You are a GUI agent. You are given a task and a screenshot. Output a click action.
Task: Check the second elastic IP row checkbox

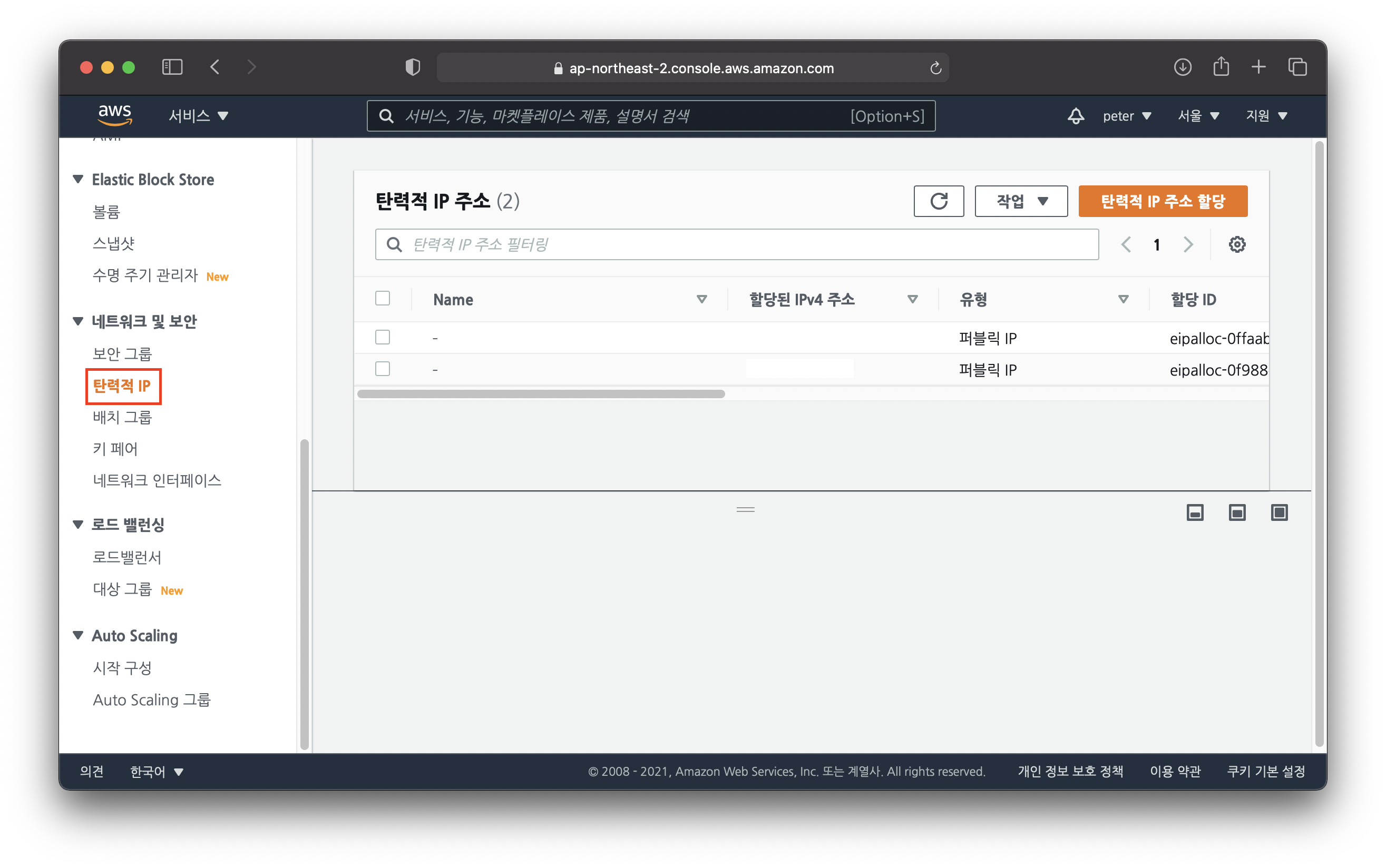(383, 369)
